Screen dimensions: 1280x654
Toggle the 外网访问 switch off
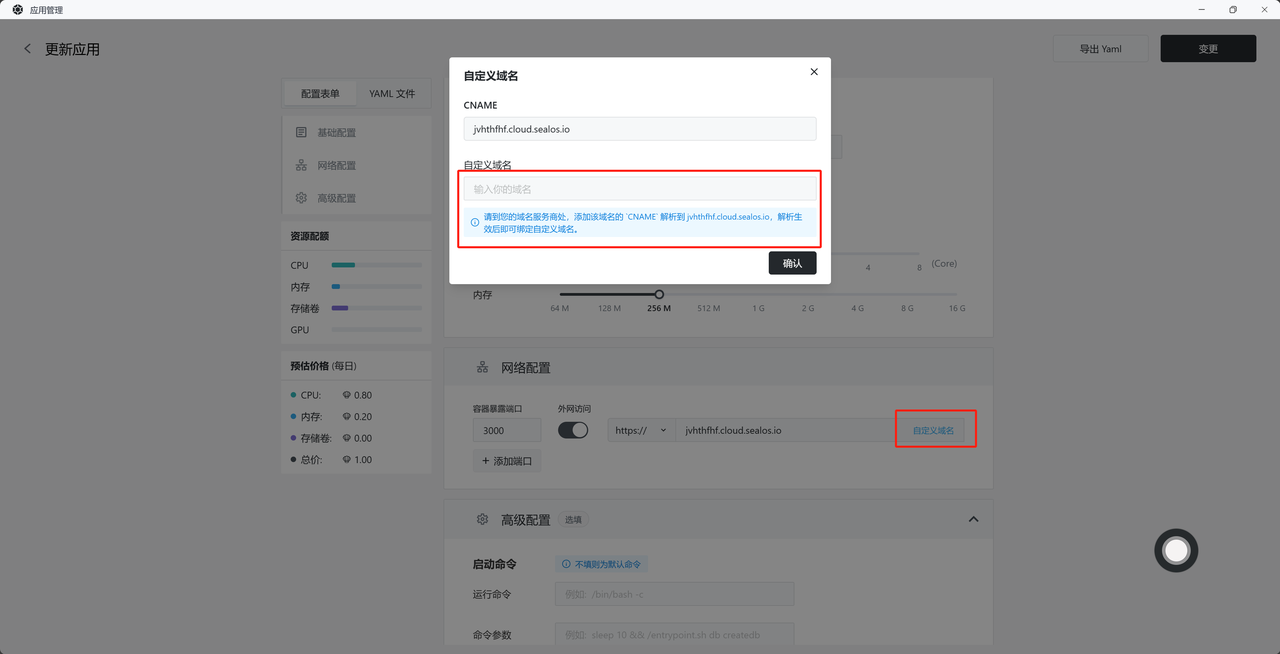(x=573, y=430)
